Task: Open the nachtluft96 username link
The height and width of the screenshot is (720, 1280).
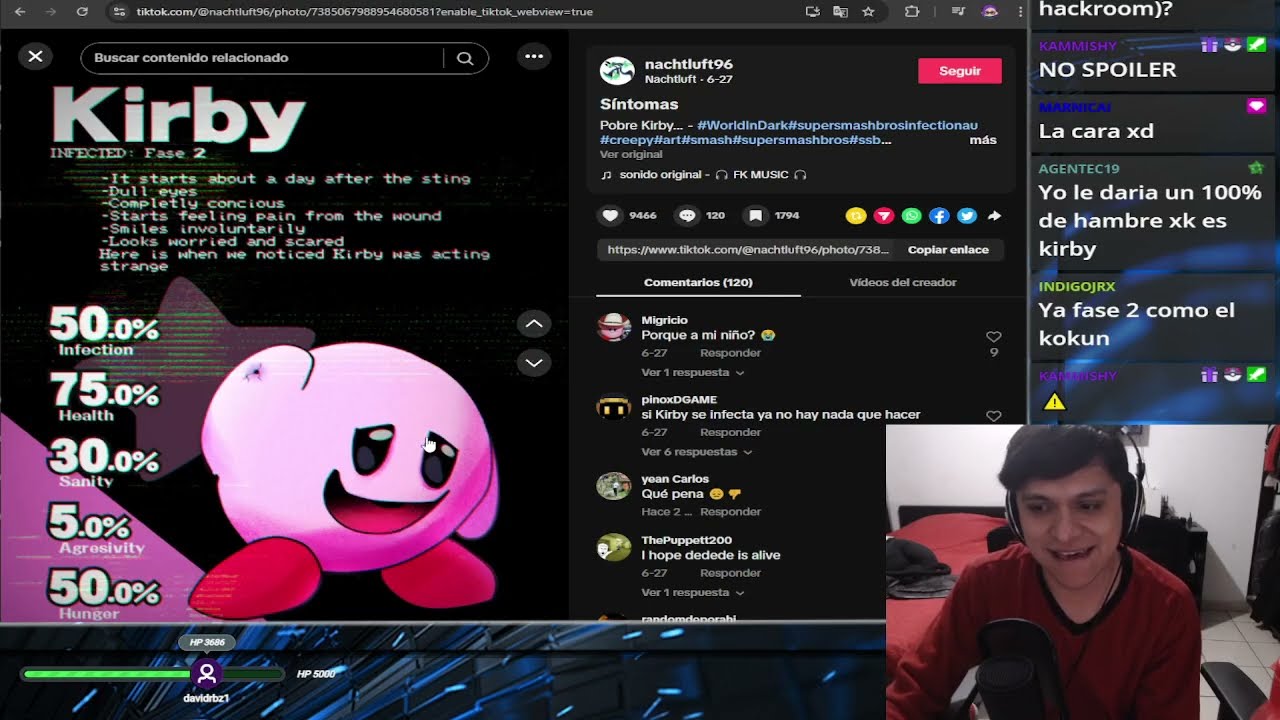Action: pyautogui.click(x=688, y=64)
